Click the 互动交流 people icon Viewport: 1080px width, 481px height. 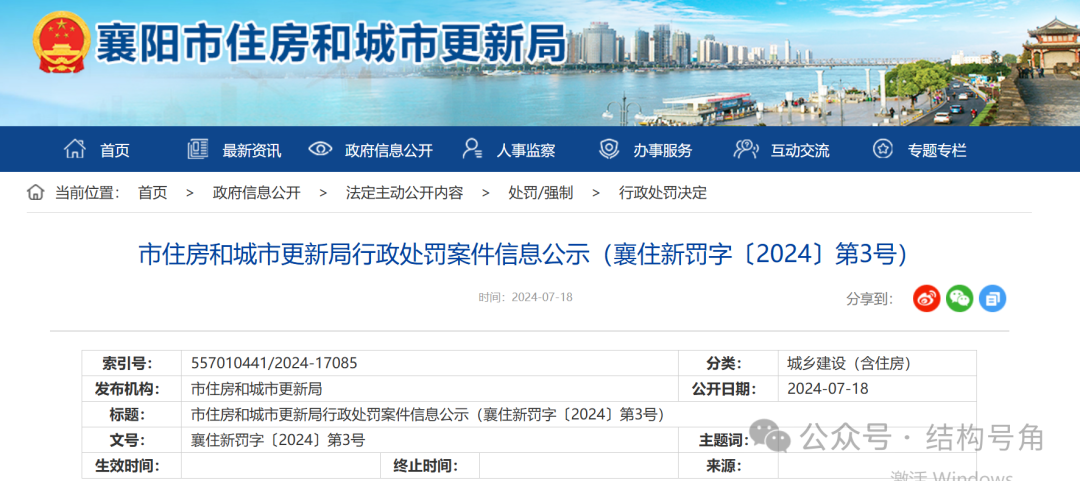point(745,150)
